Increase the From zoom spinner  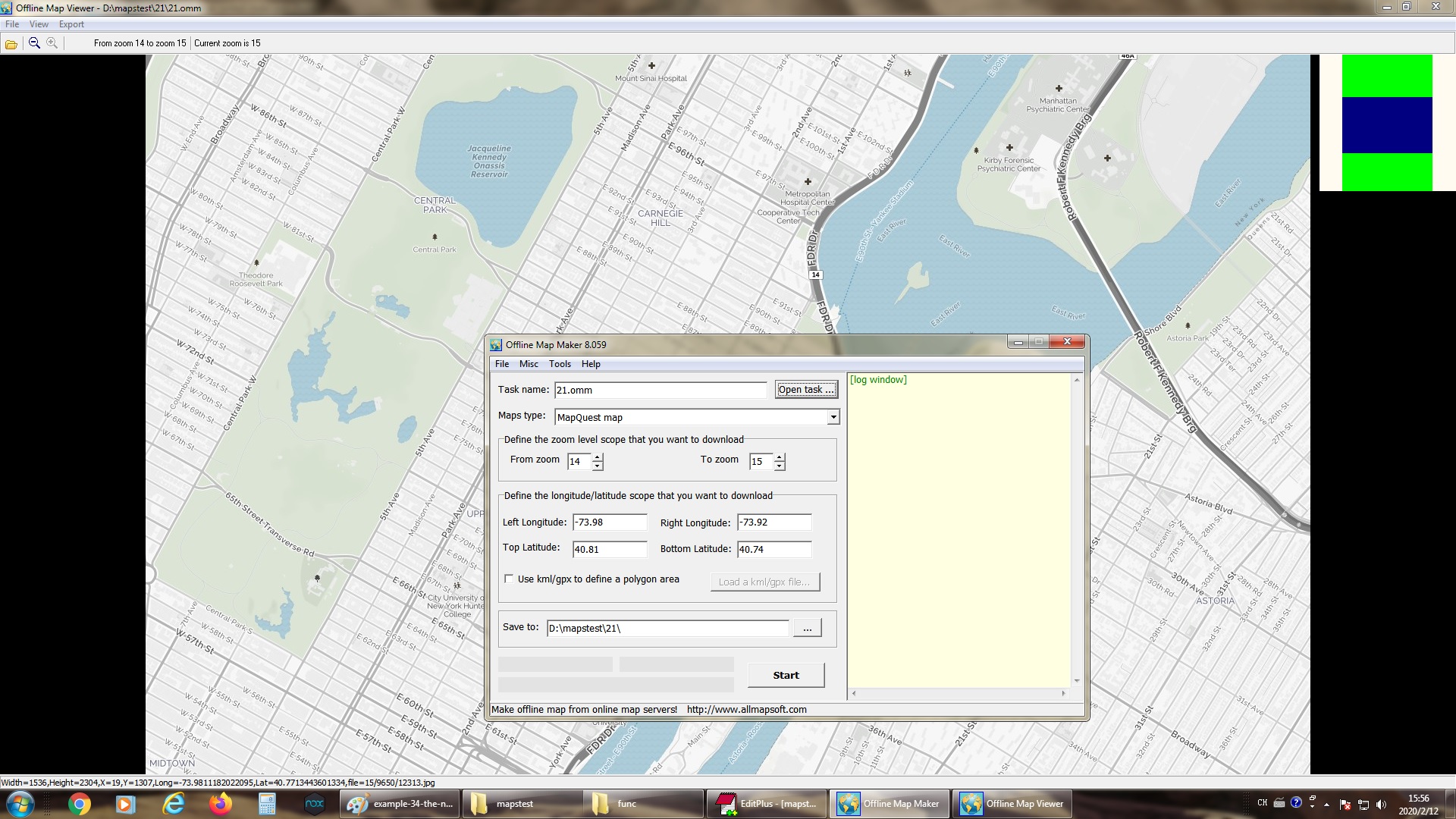coord(598,457)
